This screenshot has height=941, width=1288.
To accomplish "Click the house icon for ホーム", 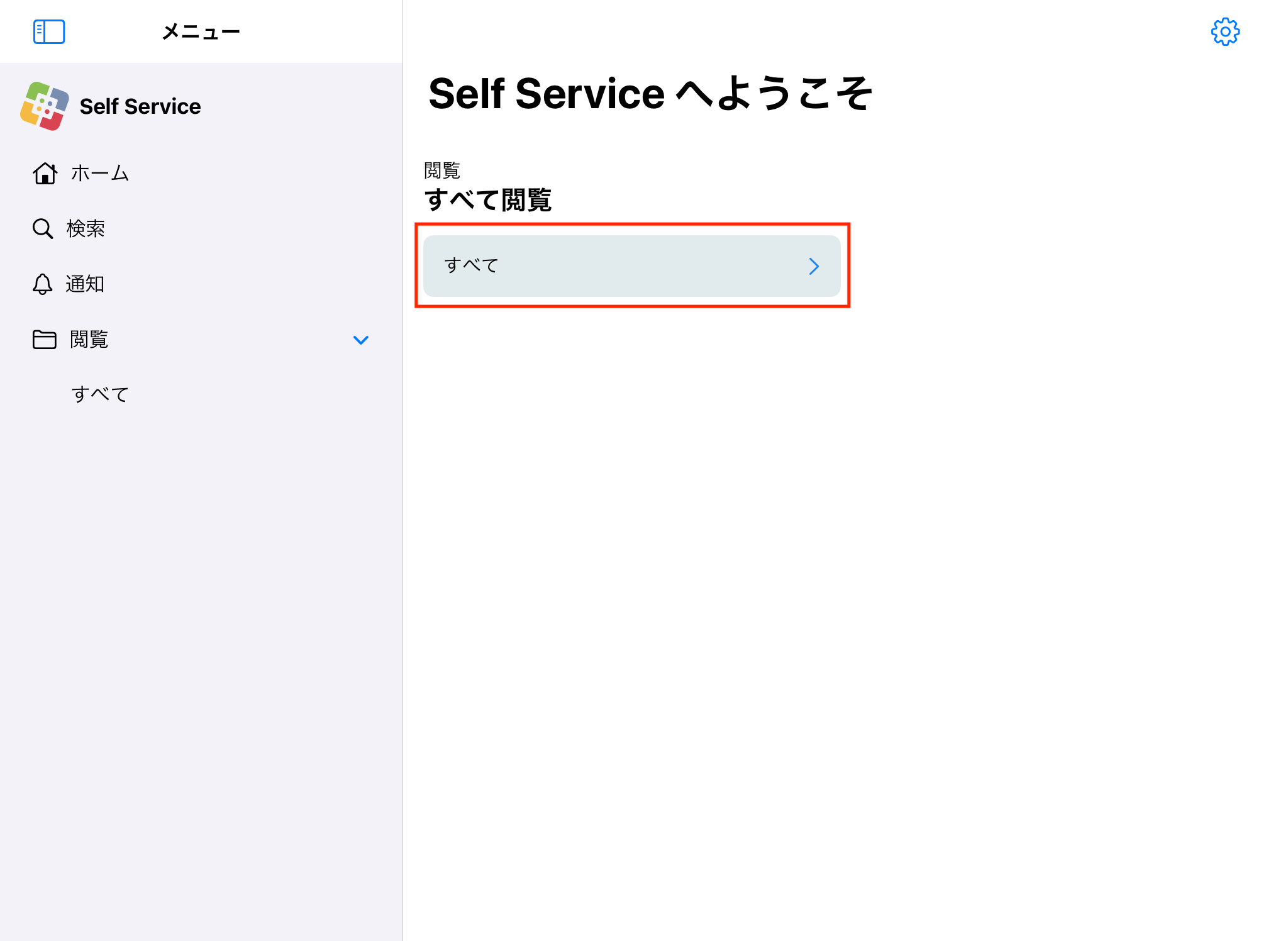I will pos(45,173).
